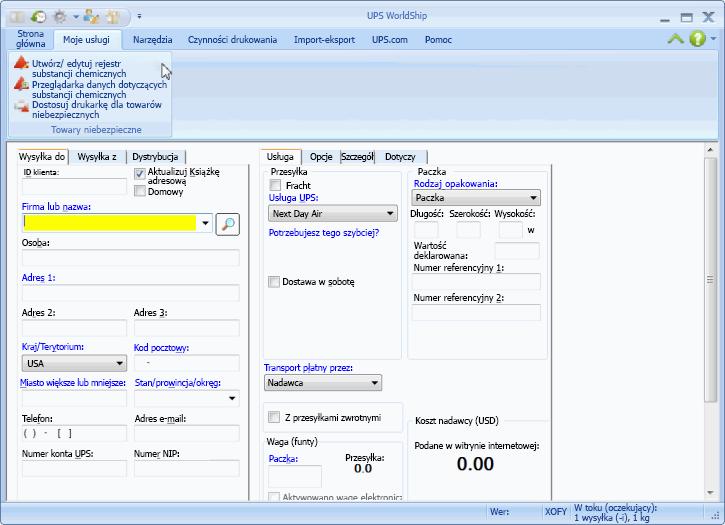Uncheck Aktualizuj Książkę adresową checkbox
This screenshot has height=525, width=725.
pos(140,174)
